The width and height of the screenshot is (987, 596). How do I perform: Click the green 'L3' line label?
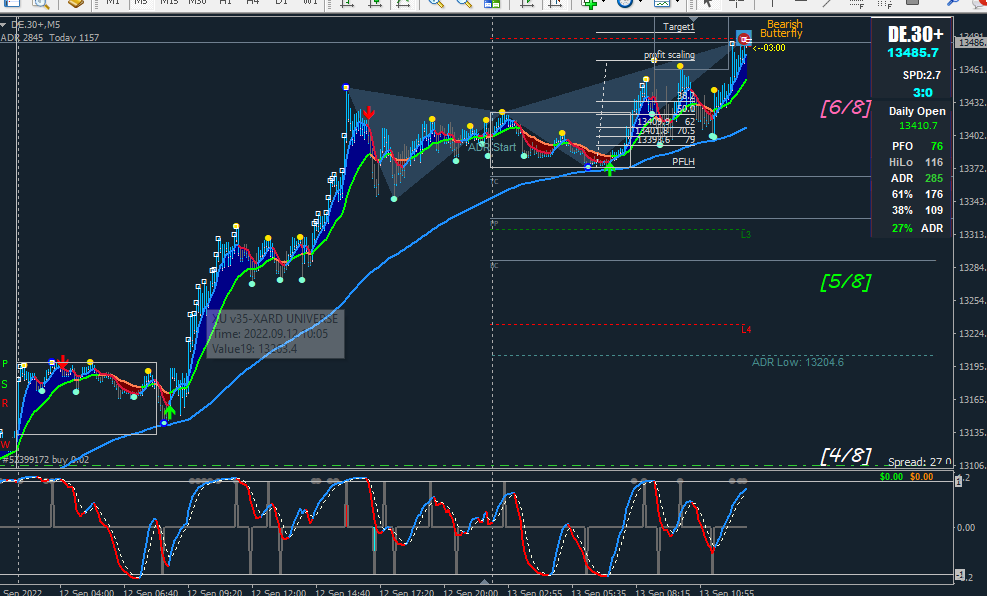click(x=746, y=235)
